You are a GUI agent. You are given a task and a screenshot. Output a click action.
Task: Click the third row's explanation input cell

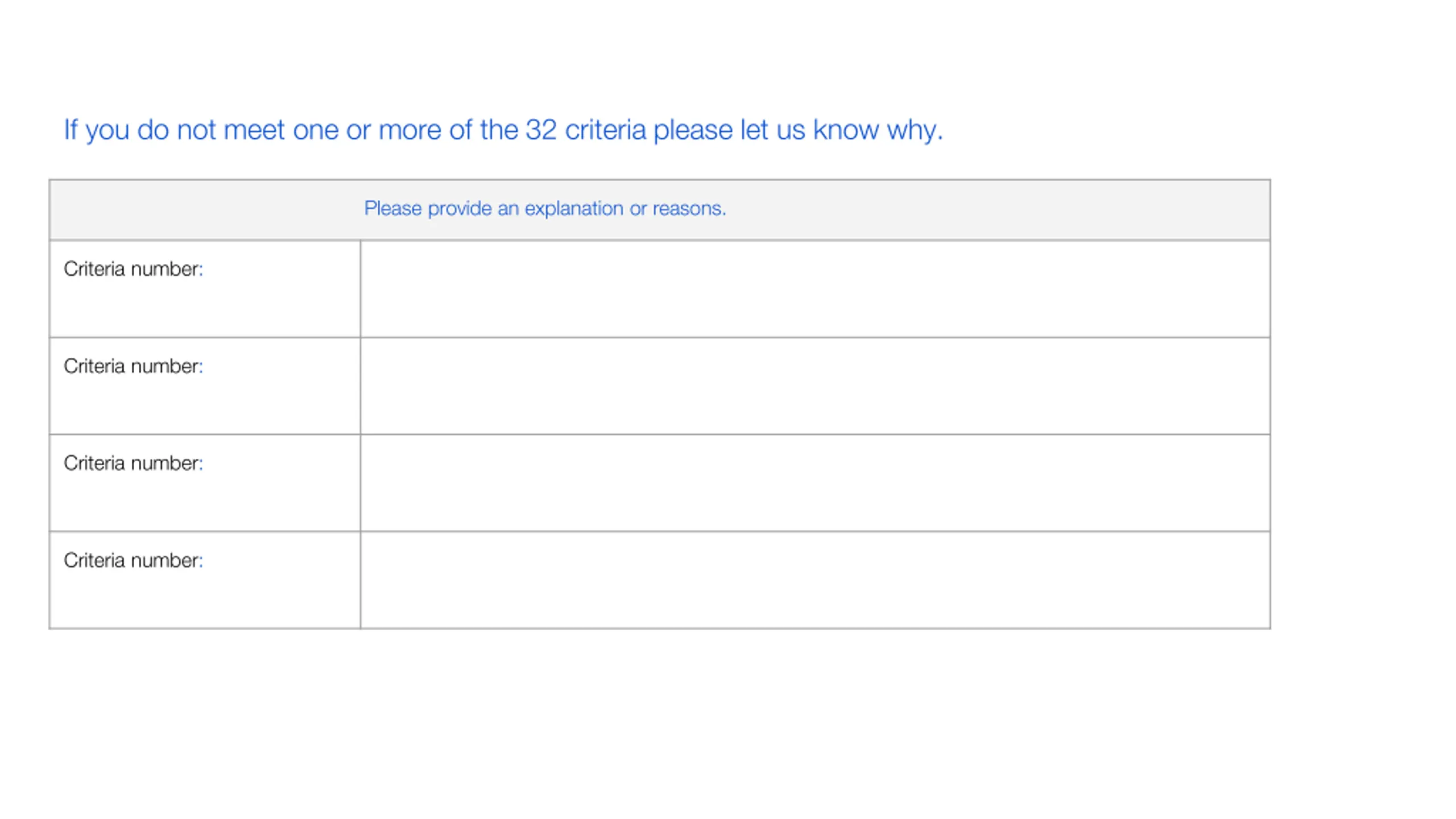click(x=815, y=483)
